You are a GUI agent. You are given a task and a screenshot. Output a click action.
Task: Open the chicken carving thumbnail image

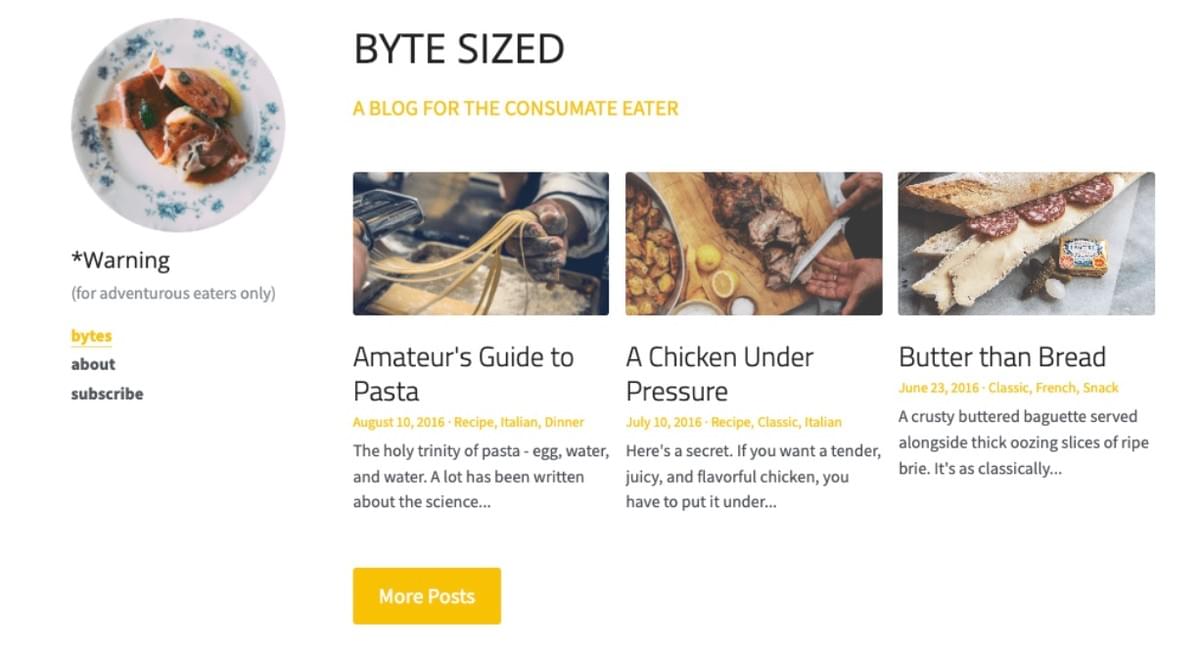tap(754, 244)
